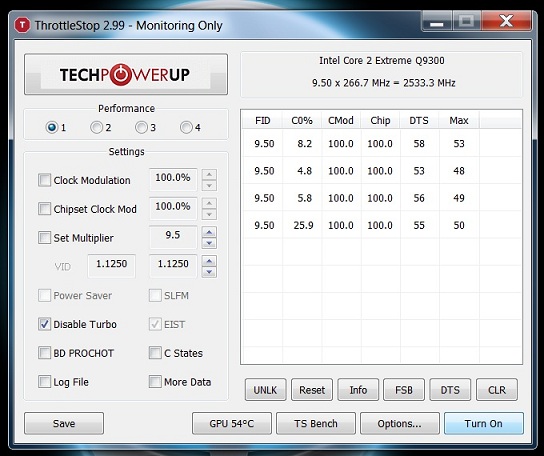Click the Turn On button
The image size is (544, 456).
coord(484,423)
